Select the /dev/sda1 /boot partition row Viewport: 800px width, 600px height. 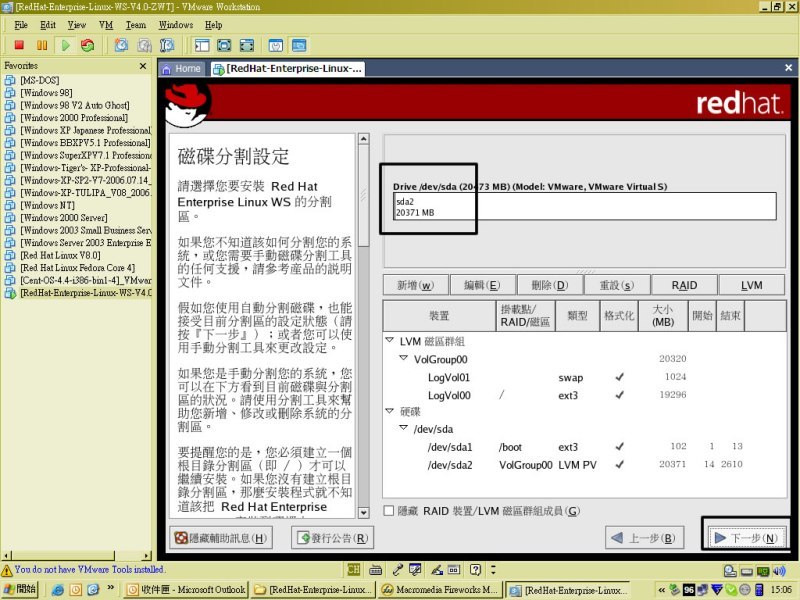click(584, 447)
